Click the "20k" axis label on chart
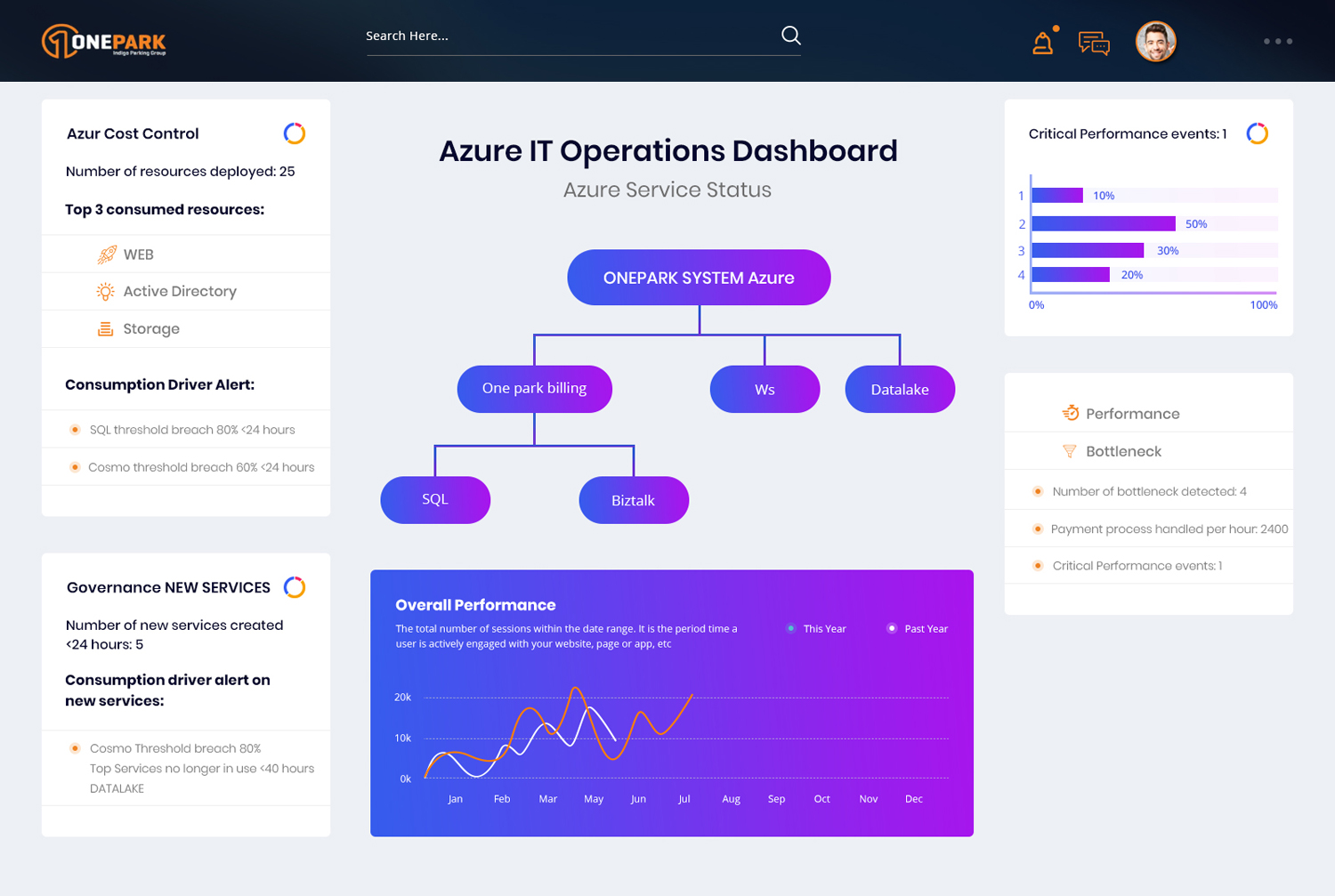Image resolution: width=1335 pixels, height=896 pixels. 402,698
